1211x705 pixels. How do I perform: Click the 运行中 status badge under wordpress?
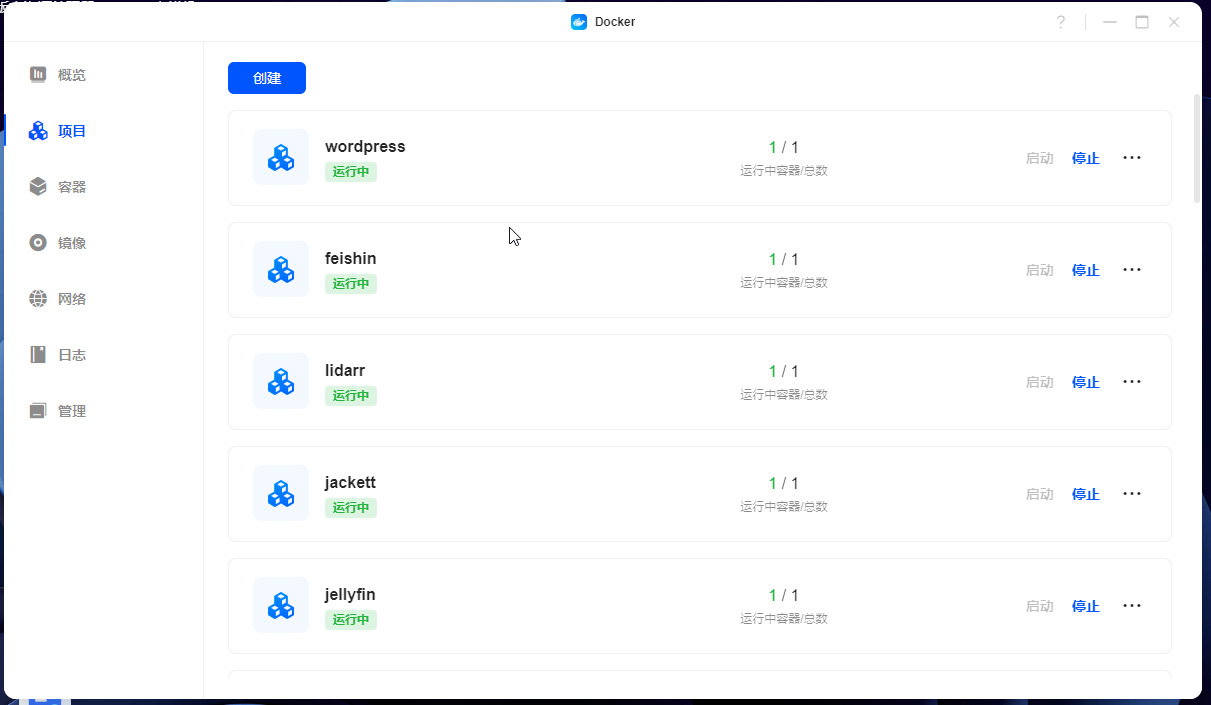pyautogui.click(x=351, y=172)
